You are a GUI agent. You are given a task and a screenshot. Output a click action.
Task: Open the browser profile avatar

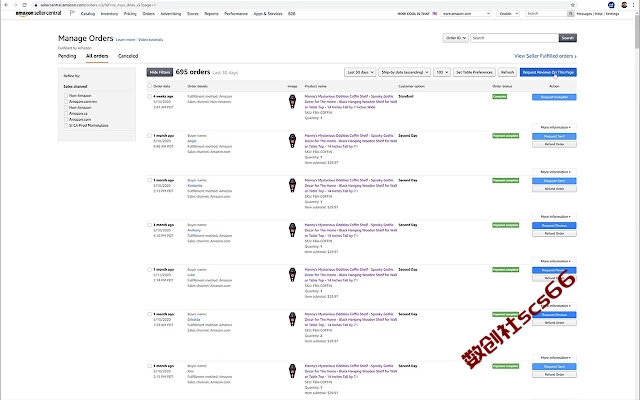(x=624, y=5)
